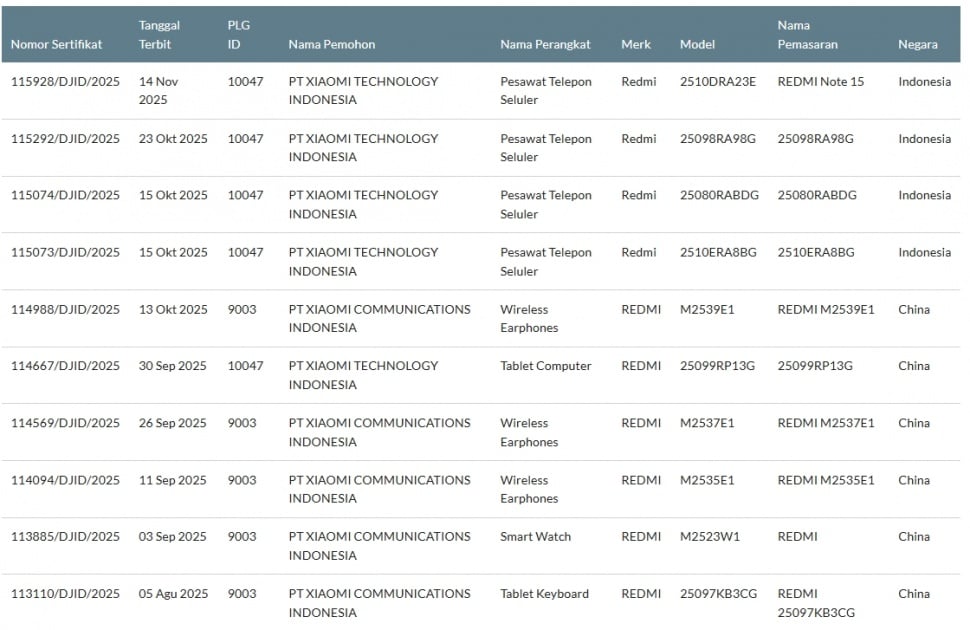Screen dimensions: 970x630
Task: Click model M2537E1 in Model column
Action: pyautogui.click(x=706, y=423)
